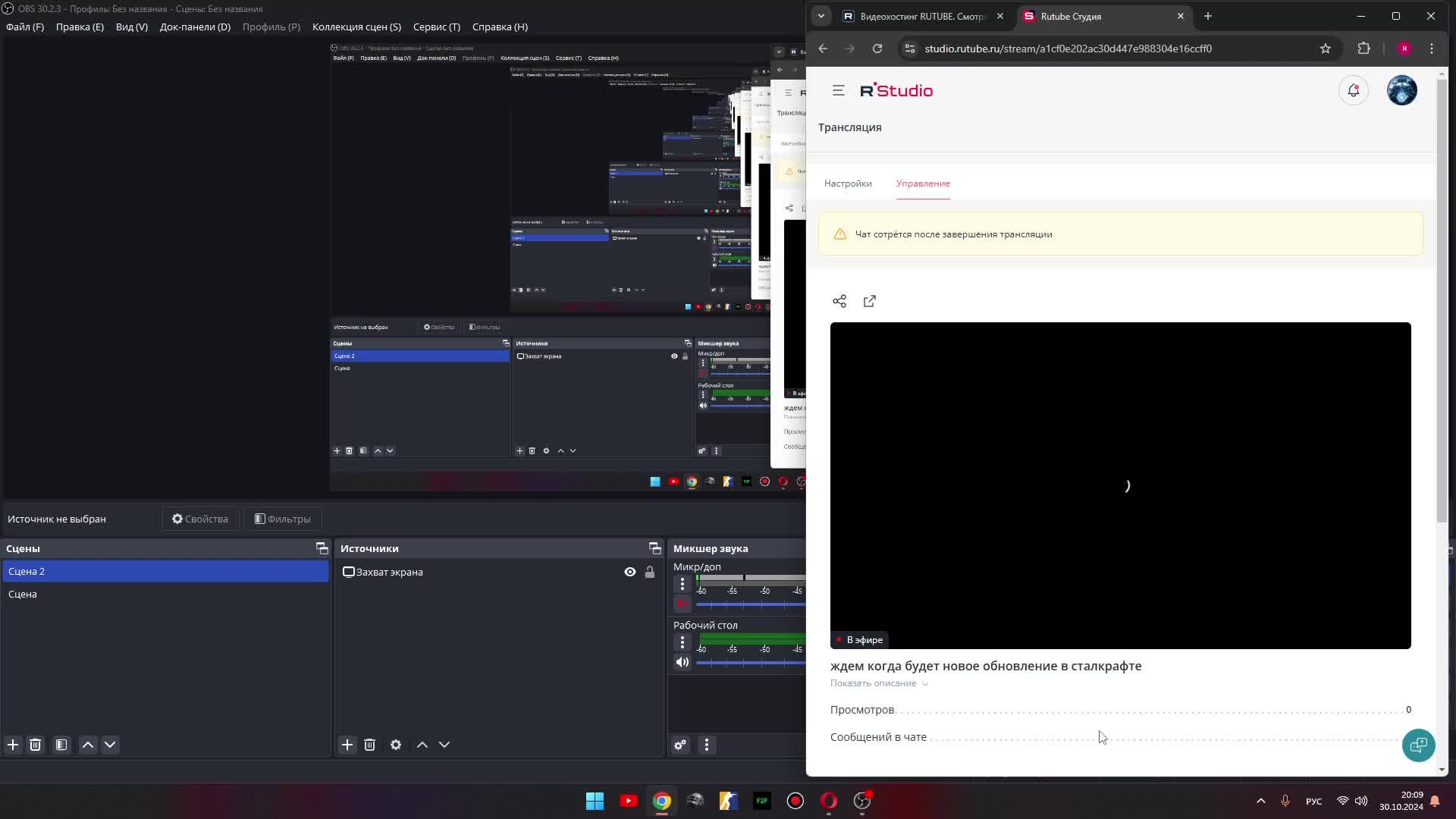This screenshot has height=819, width=1456.
Task: Go back in browser
Action: (x=823, y=49)
